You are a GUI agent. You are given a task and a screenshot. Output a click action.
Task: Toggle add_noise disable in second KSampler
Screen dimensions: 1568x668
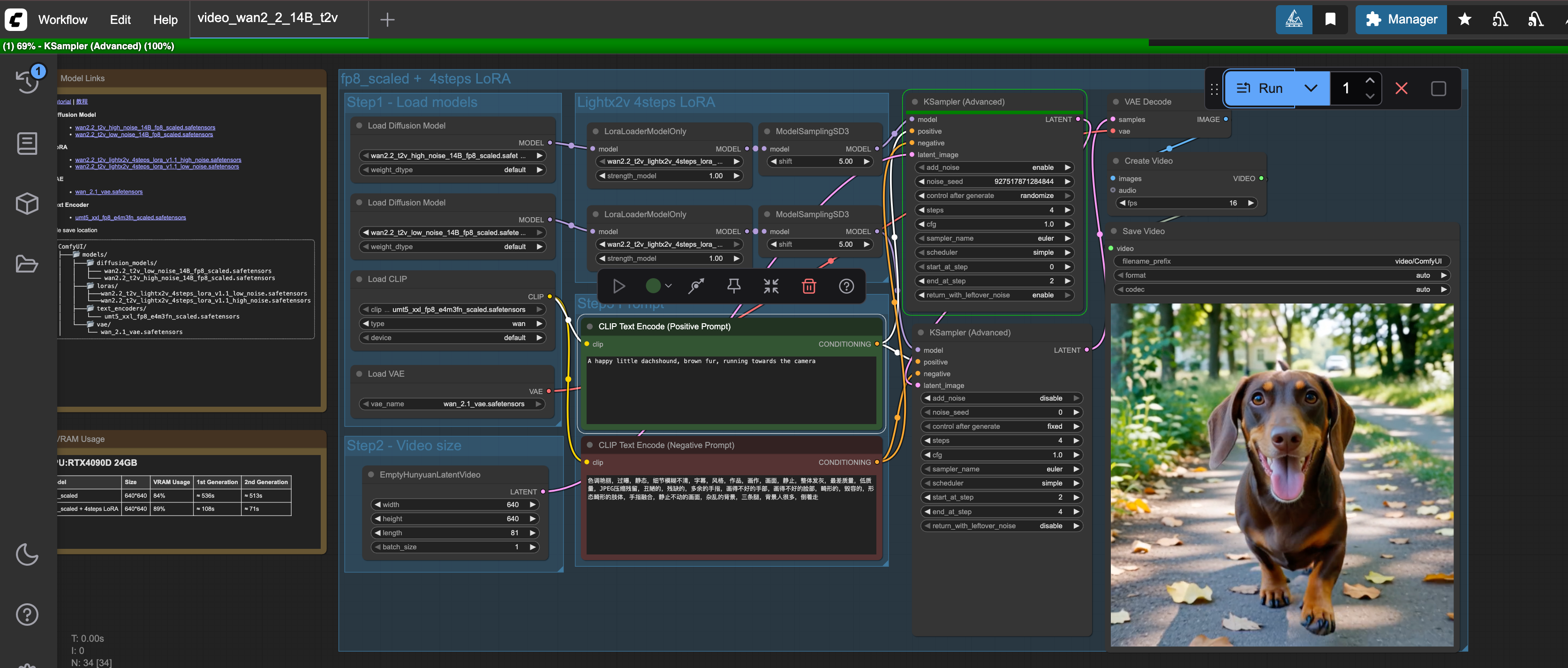tap(1001, 398)
